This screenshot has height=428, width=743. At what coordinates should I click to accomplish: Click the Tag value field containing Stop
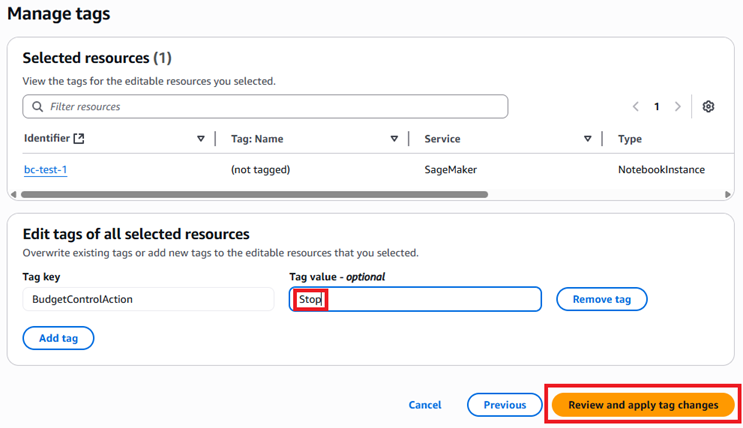[x=415, y=299]
